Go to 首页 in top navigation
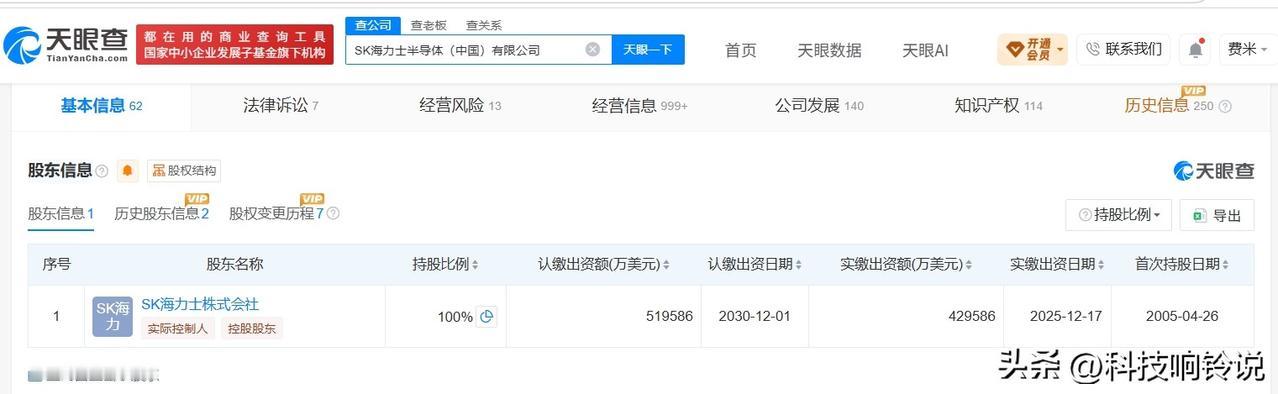Viewport: 1278px width, 394px height. (741, 50)
